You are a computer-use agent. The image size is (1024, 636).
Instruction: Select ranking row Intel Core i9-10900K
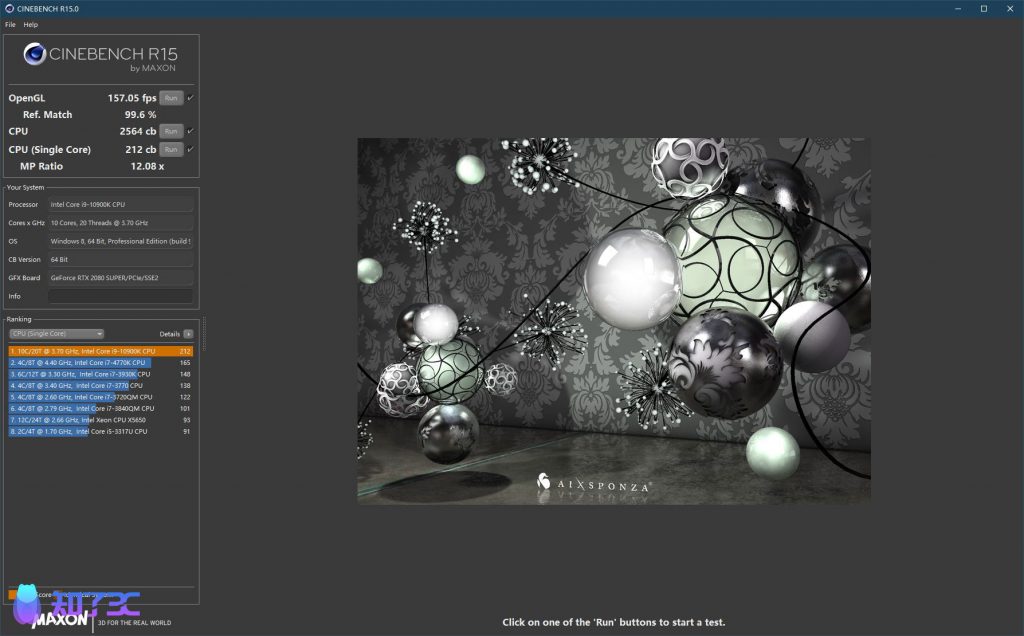point(101,351)
